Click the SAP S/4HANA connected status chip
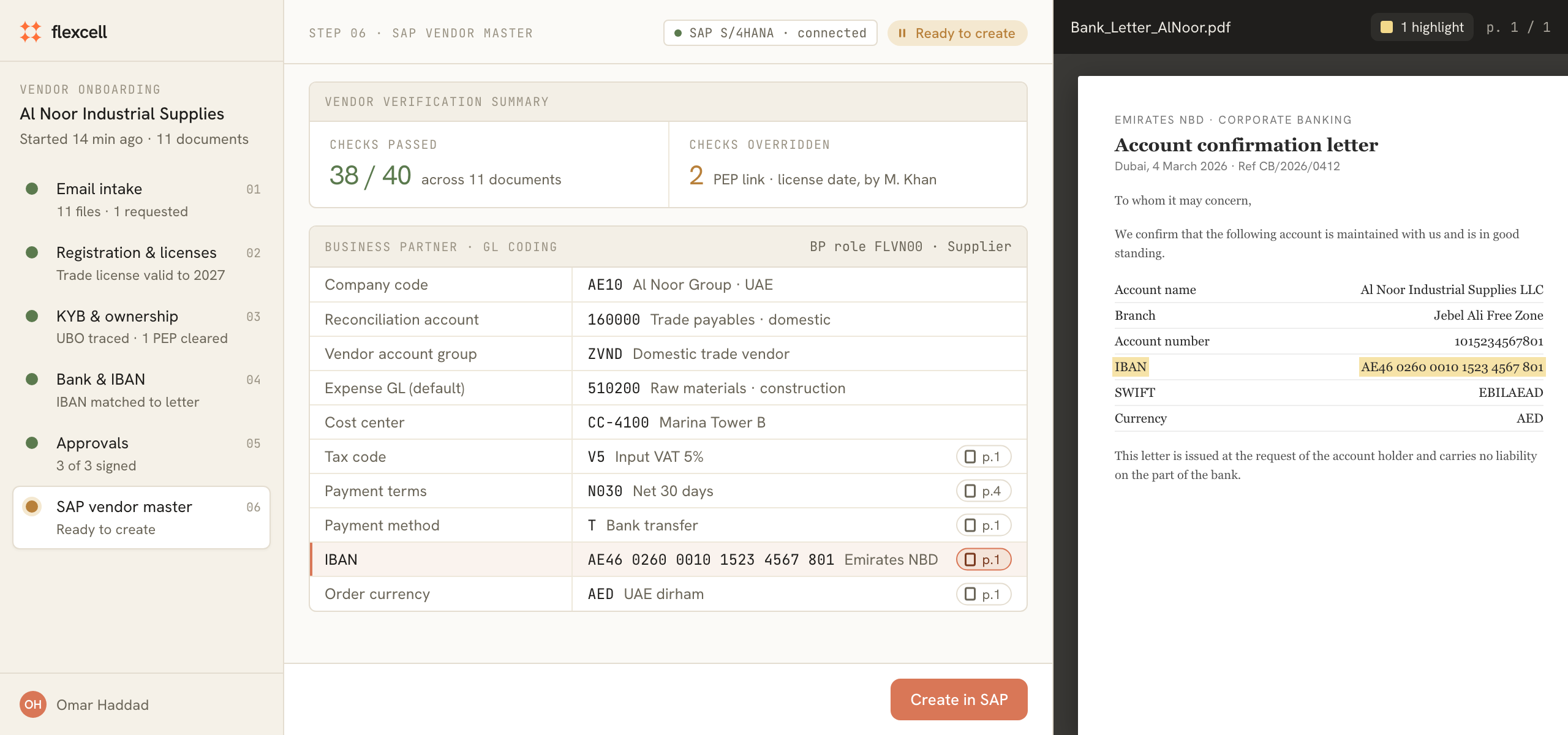Screen dimensions: 1568x735 [771, 33]
